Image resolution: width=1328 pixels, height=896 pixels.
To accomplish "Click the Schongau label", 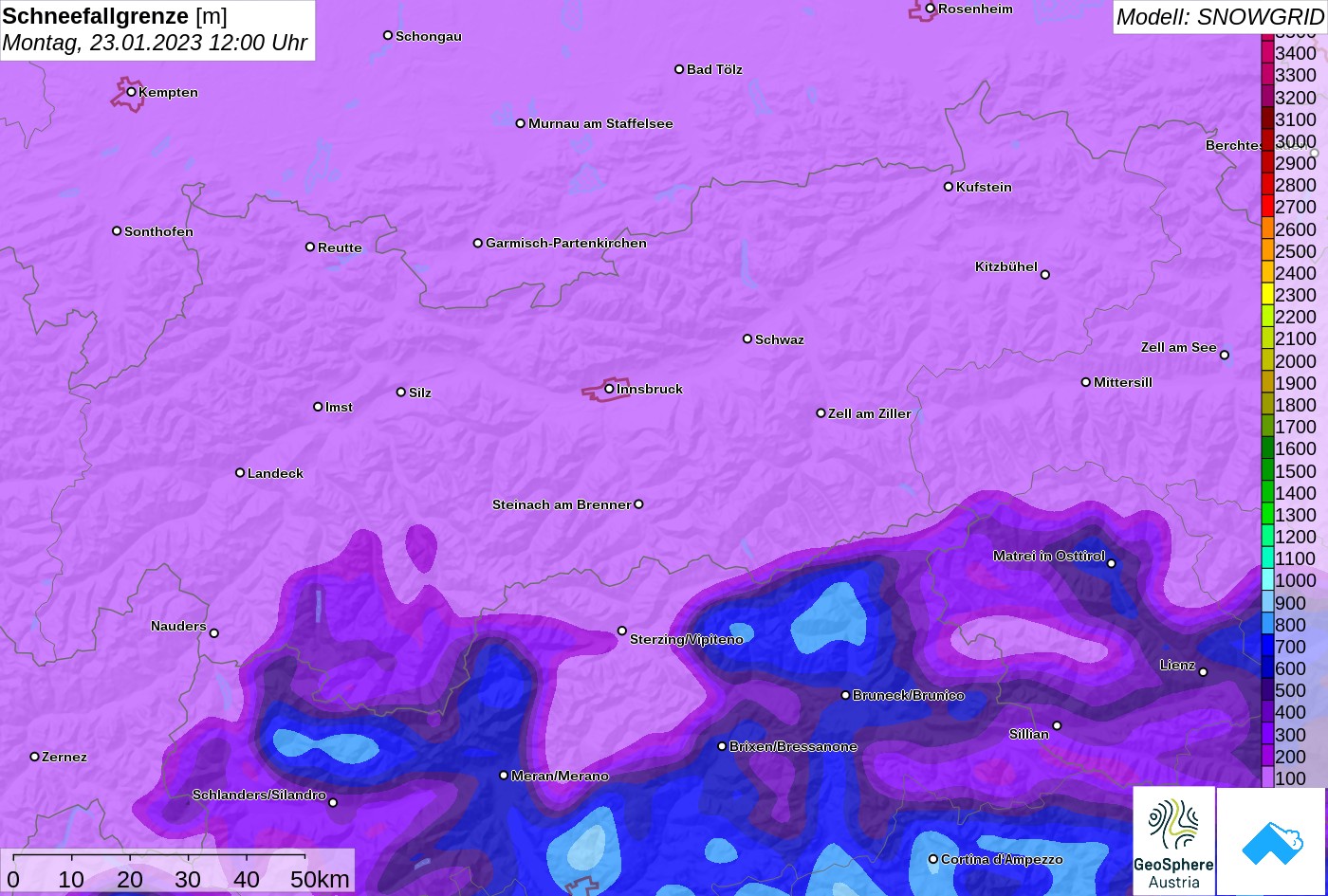I will [429, 36].
